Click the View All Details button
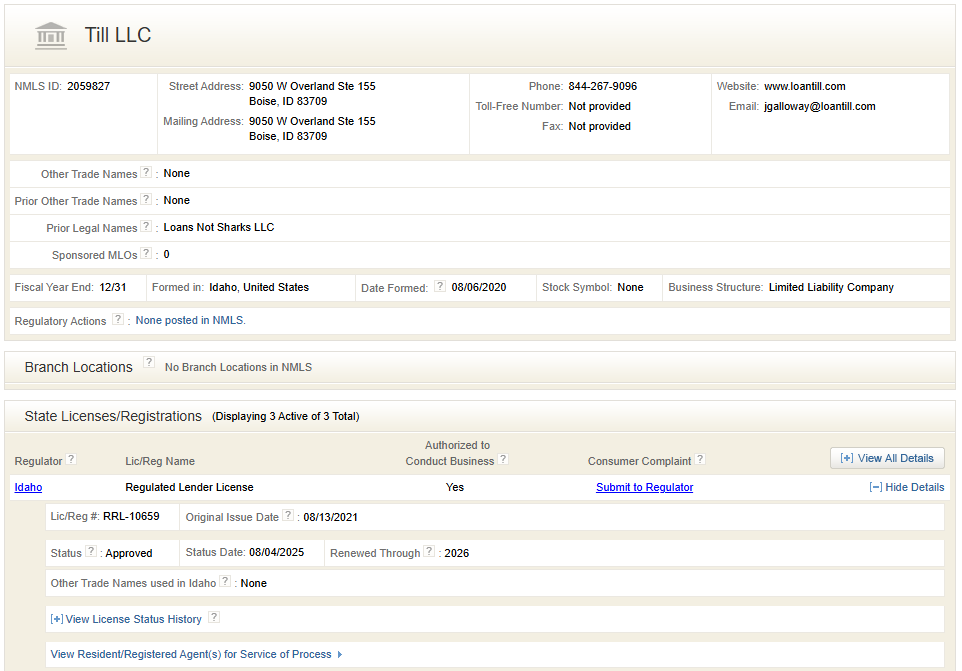 point(887,458)
